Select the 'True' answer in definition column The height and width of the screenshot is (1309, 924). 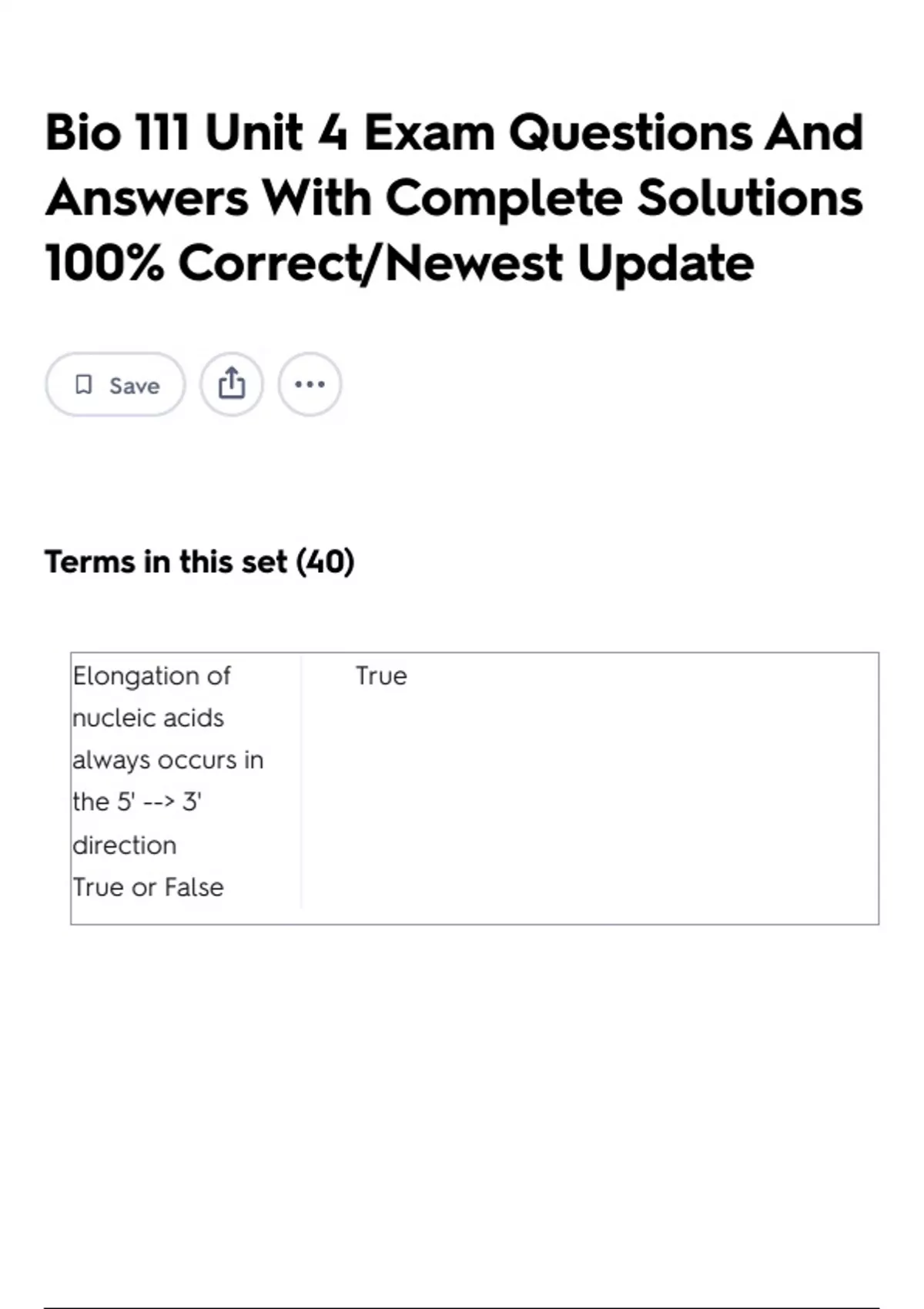(x=381, y=676)
